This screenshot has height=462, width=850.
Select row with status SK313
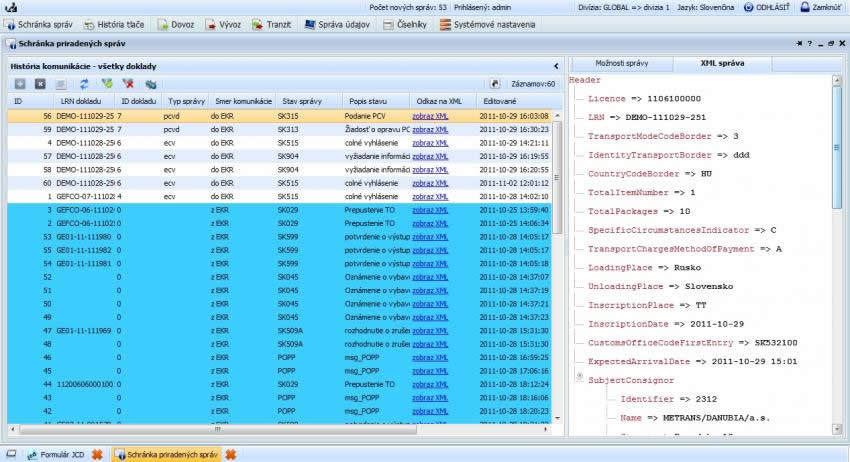pos(280,130)
